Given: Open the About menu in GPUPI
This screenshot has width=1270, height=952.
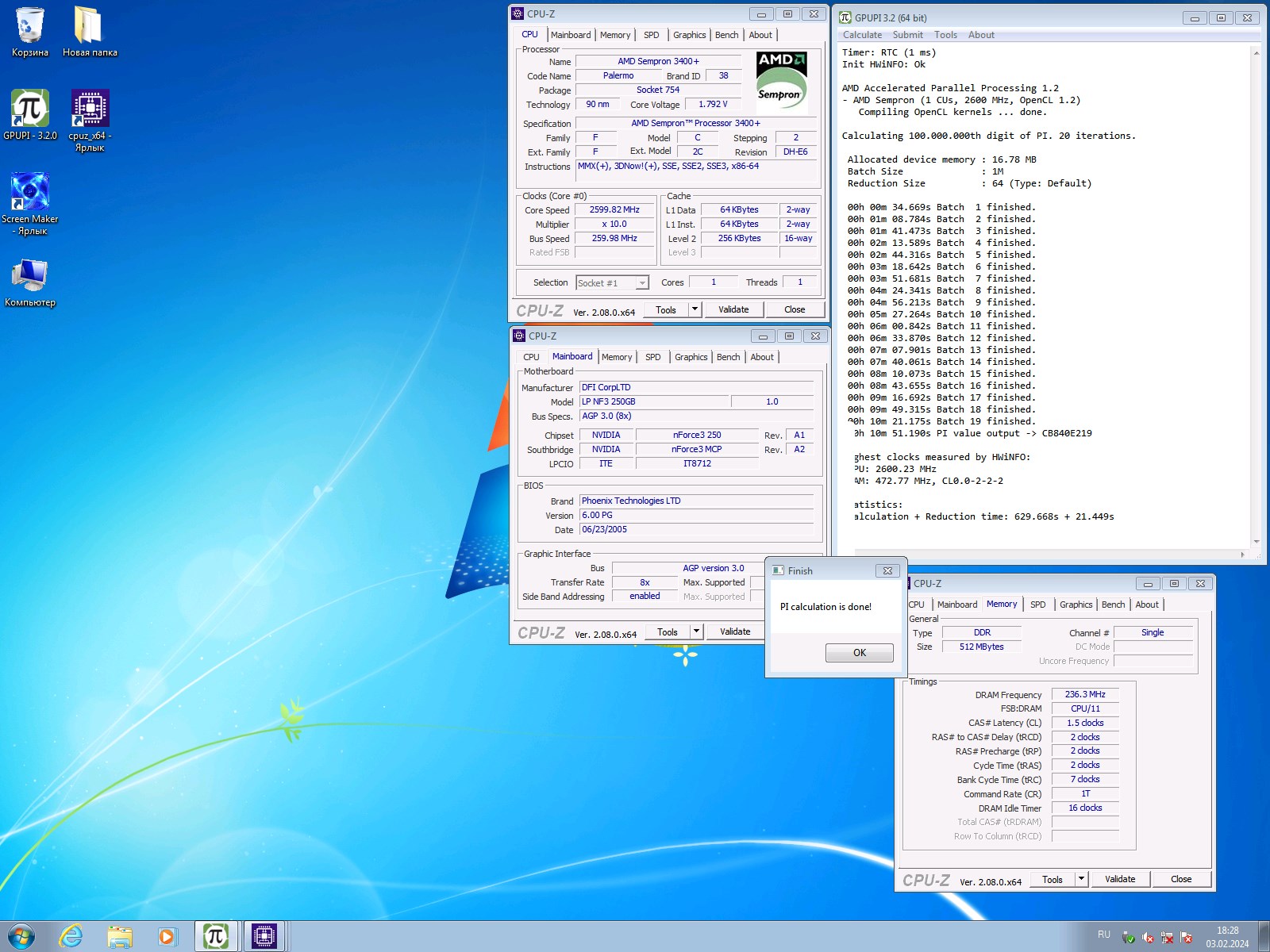Looking at the screenshot, I should point(981,35).
